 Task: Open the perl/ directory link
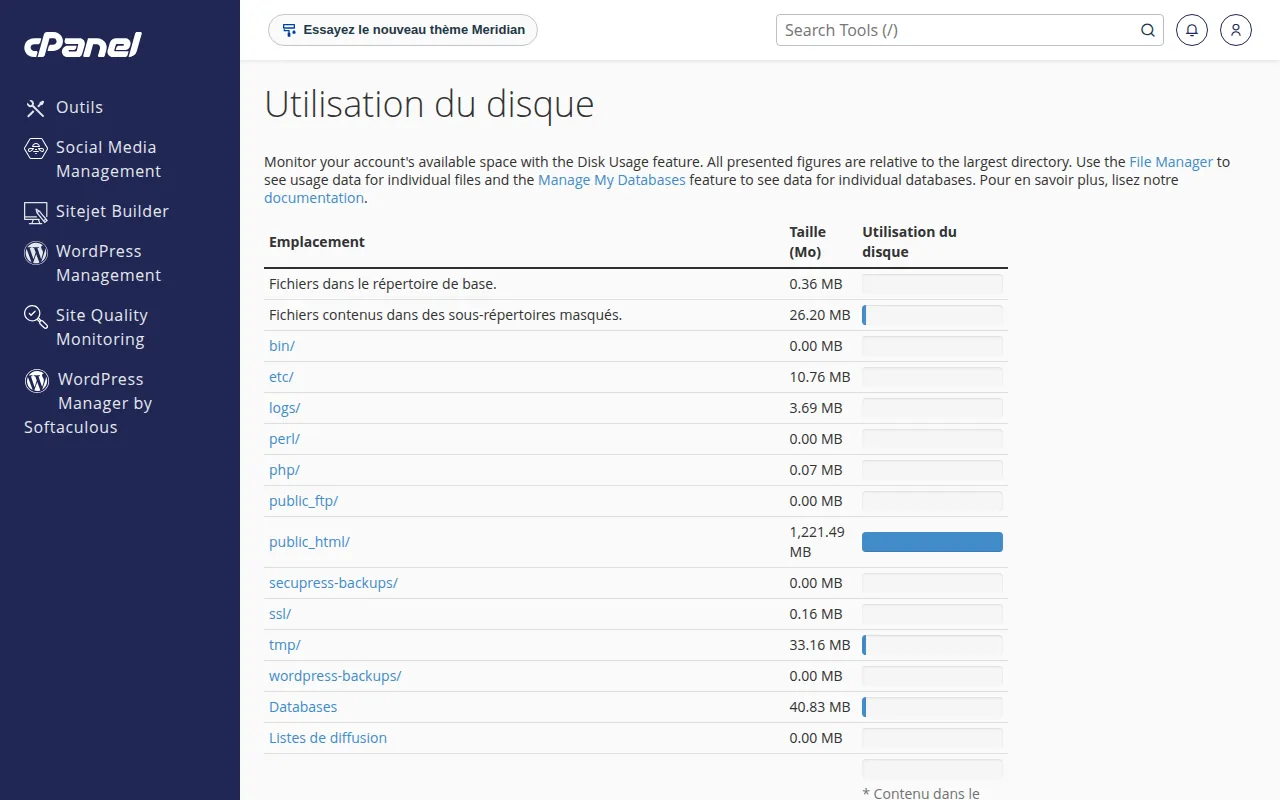coord(284,439)
